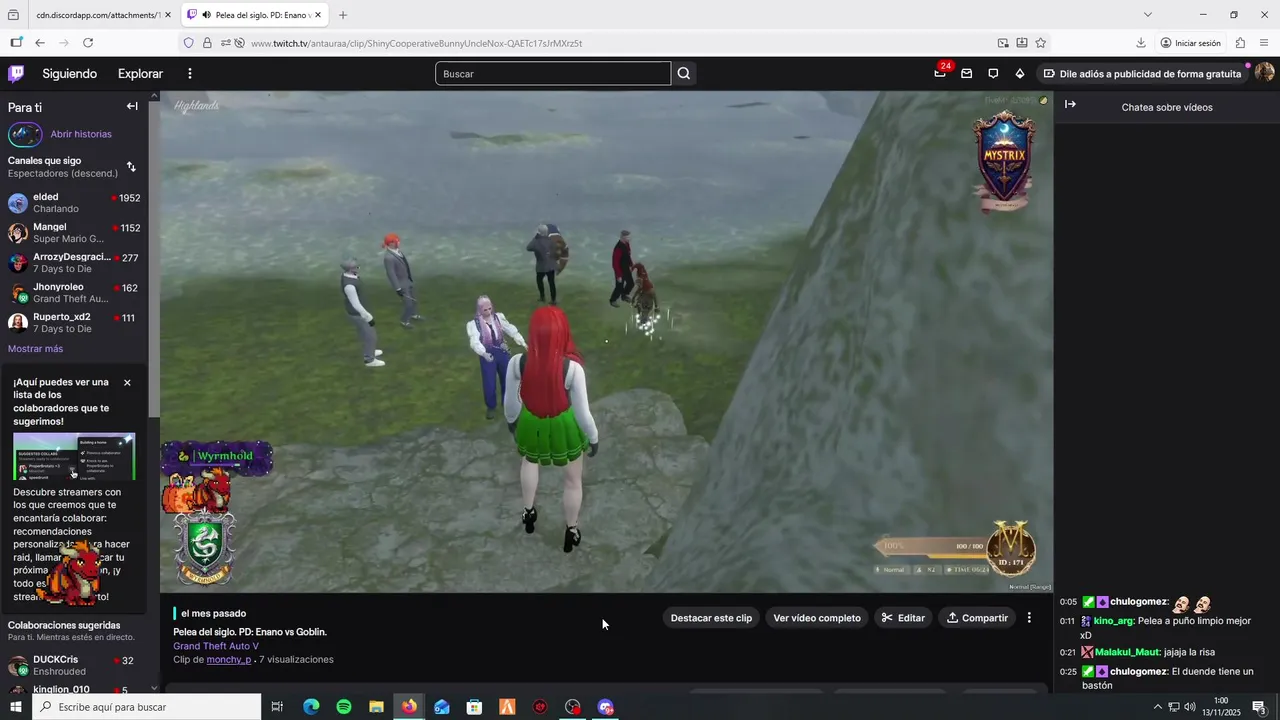Close the cdn.discordapp.com tab
Viewport: 1280px width, 720px height.
pyautogui.click(x=167, y=15)
